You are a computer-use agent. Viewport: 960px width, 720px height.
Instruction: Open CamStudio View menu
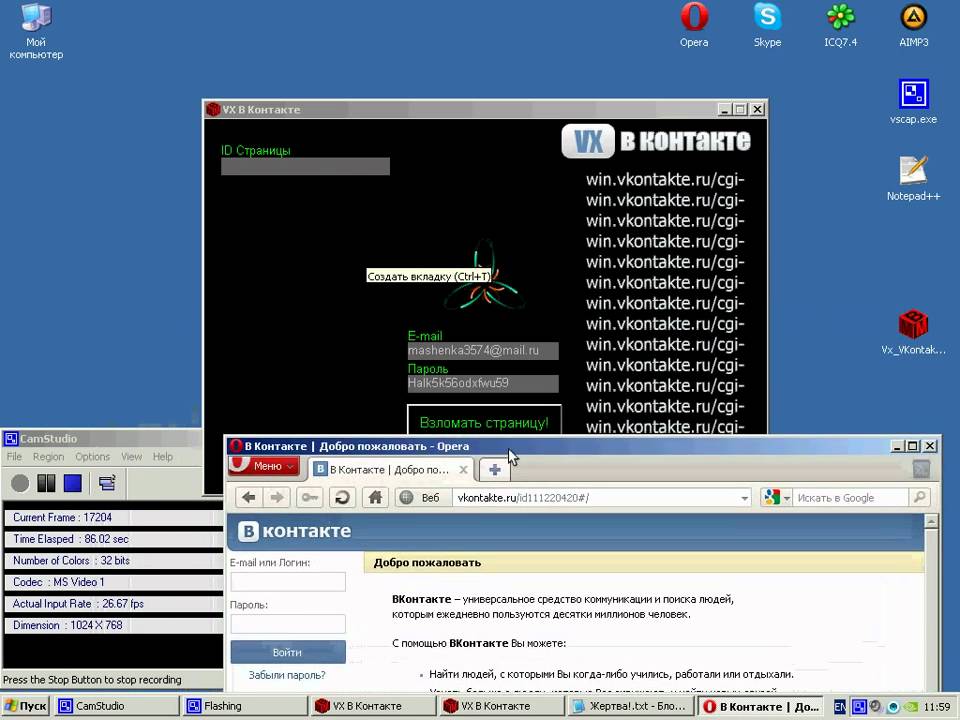pos(131,457)
